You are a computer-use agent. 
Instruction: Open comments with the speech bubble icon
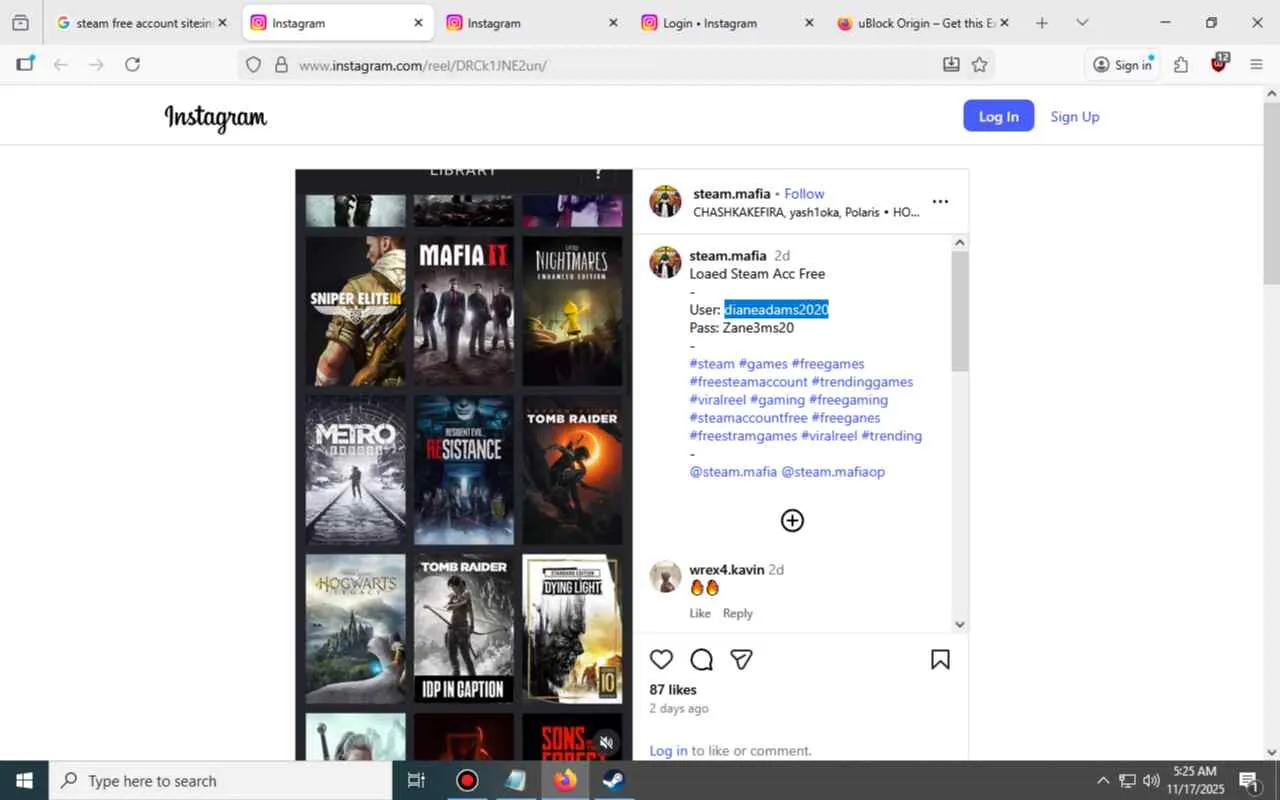coord(701,659)
